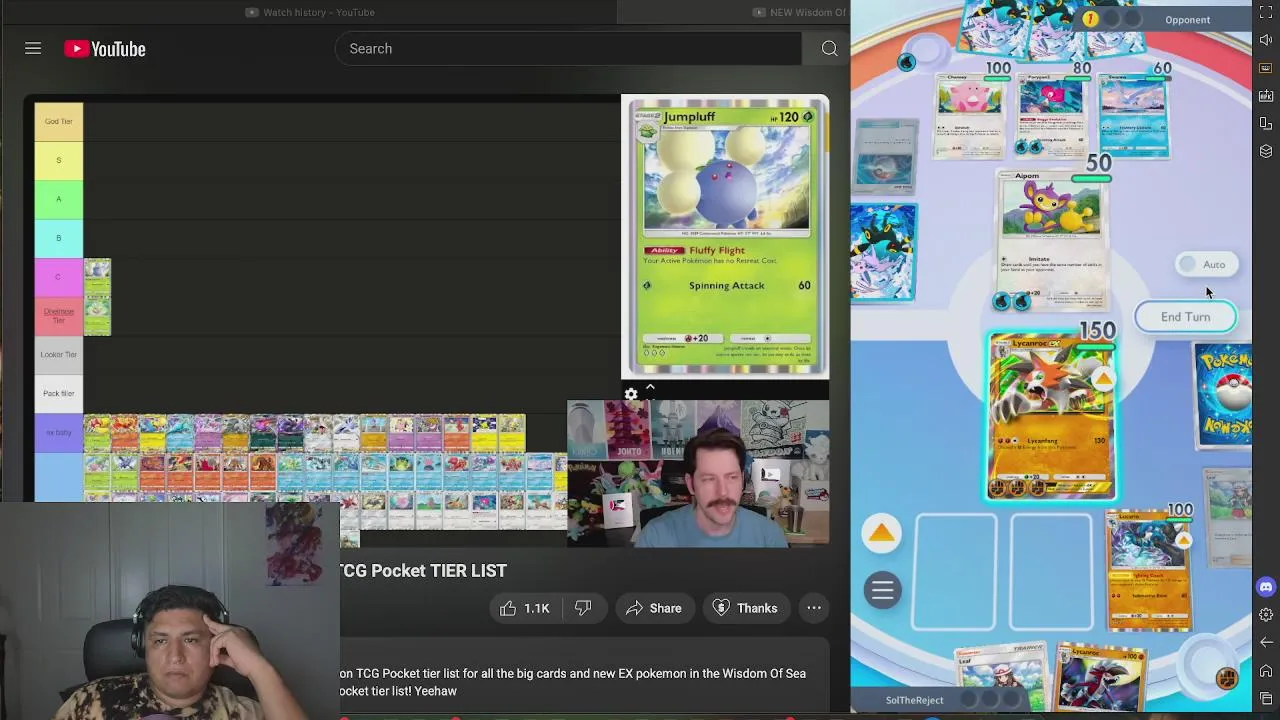Click the YouTube logo

click(x=105, y=49)
